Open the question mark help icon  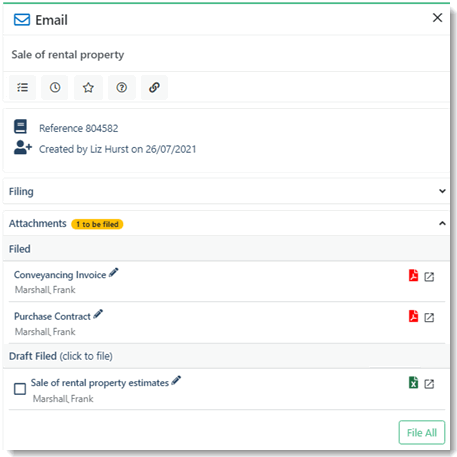[122, 88]
